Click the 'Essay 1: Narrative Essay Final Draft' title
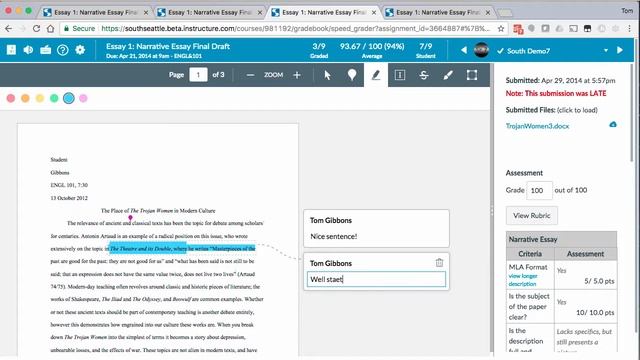The width and height of the screenshot is (640, 360). [168, 47]
